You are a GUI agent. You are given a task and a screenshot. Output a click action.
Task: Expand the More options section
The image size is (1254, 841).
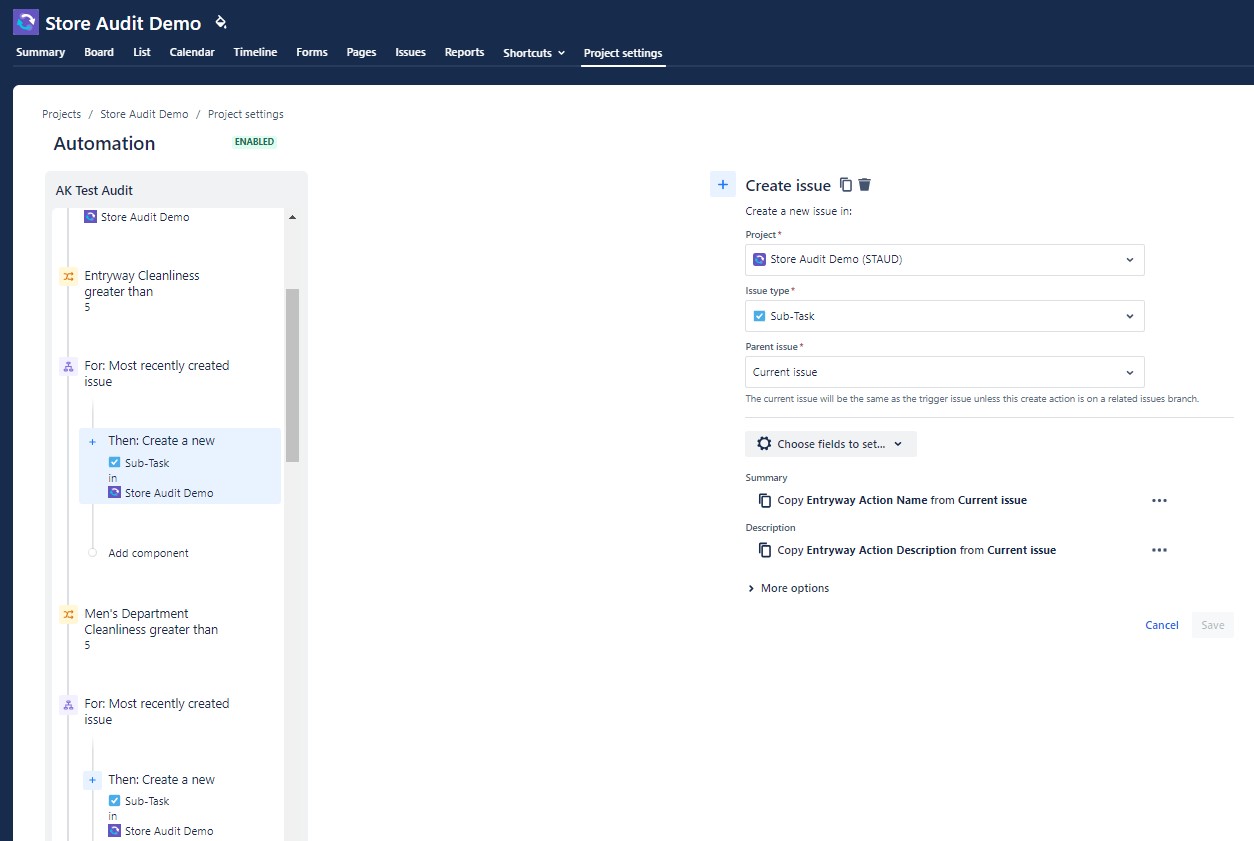coord(789,588)
